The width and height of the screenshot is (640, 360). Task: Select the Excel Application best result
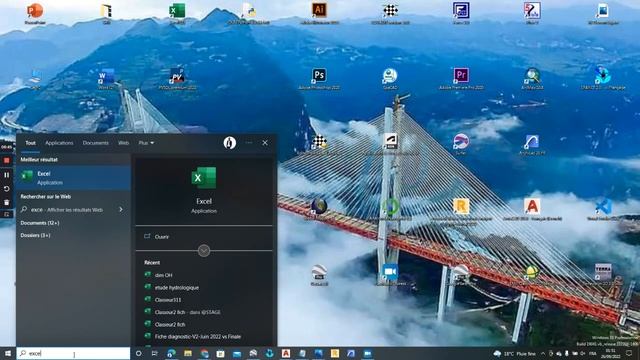(73, 178)
